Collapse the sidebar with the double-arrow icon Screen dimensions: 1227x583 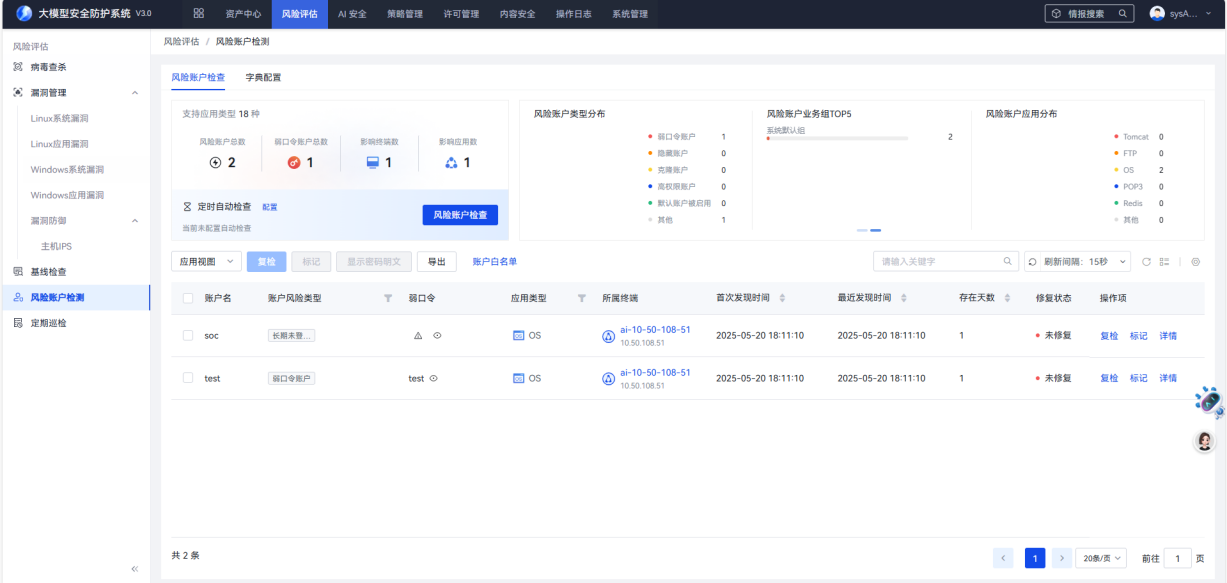tap(135, 569)
